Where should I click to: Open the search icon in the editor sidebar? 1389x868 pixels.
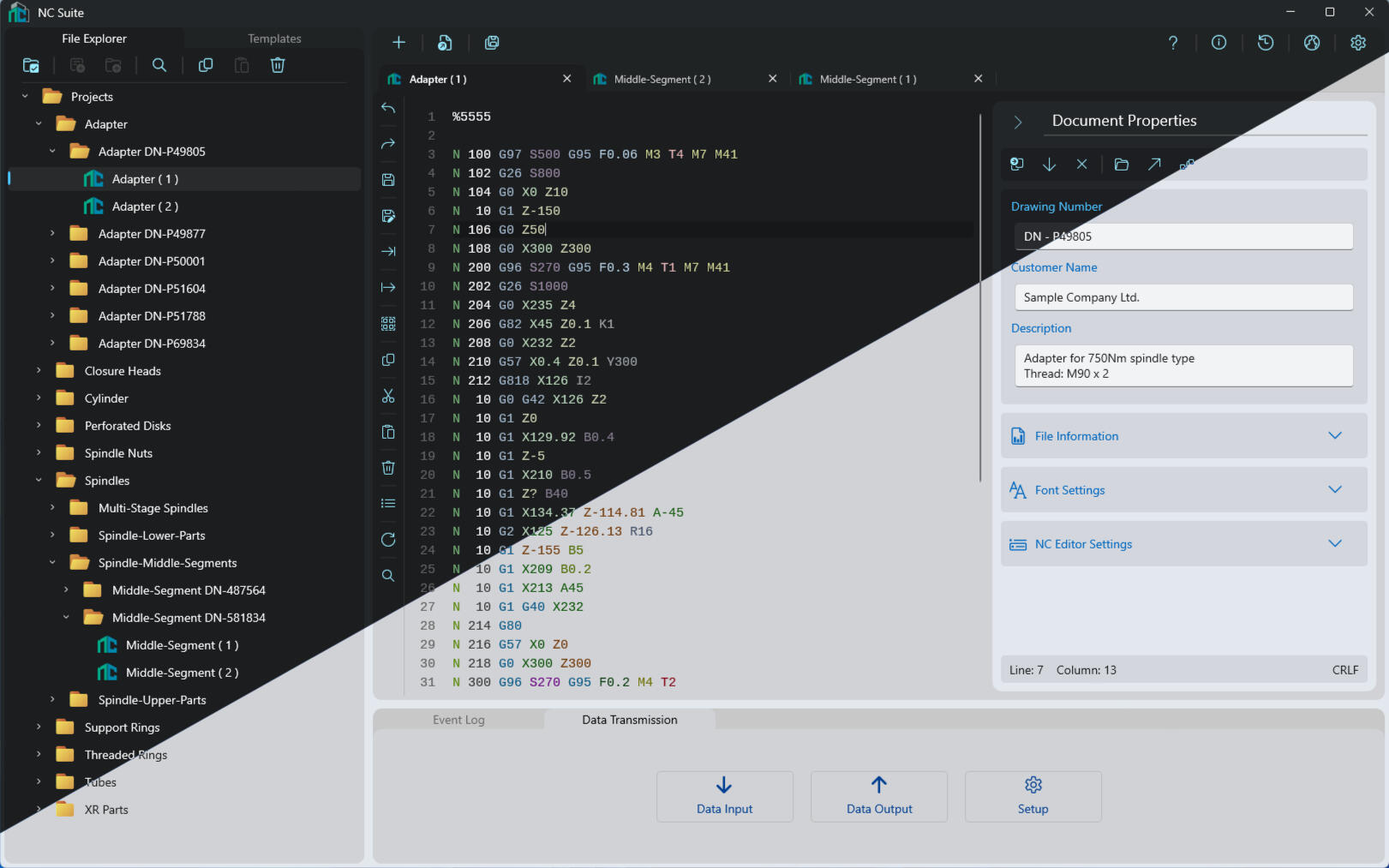pyautogui.click(x=388, y=575)
